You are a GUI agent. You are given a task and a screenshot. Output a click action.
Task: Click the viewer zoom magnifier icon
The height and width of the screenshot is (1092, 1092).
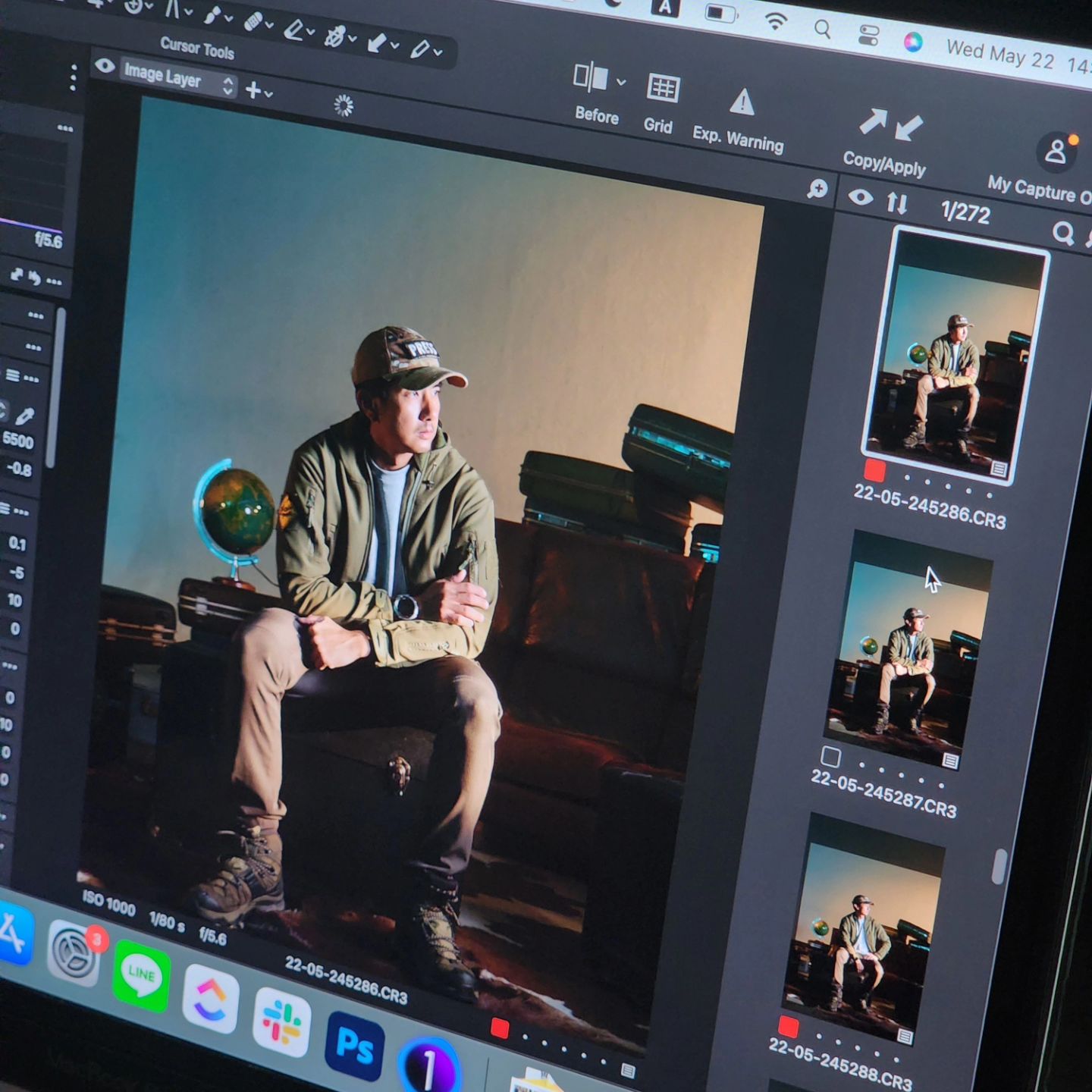coord(817,189)
